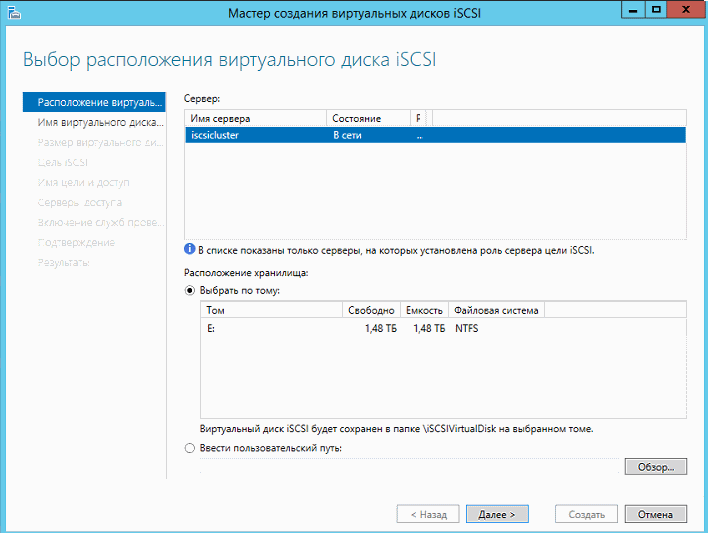Select the "Выбрать по тому" radio button

190,290
